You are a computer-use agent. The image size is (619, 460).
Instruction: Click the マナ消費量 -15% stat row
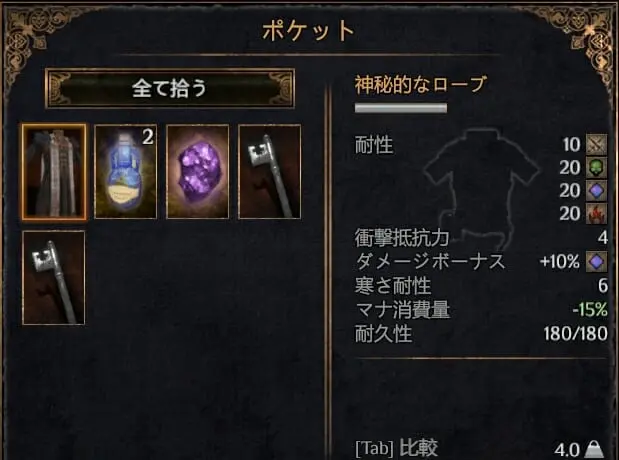tap(481, 310)
